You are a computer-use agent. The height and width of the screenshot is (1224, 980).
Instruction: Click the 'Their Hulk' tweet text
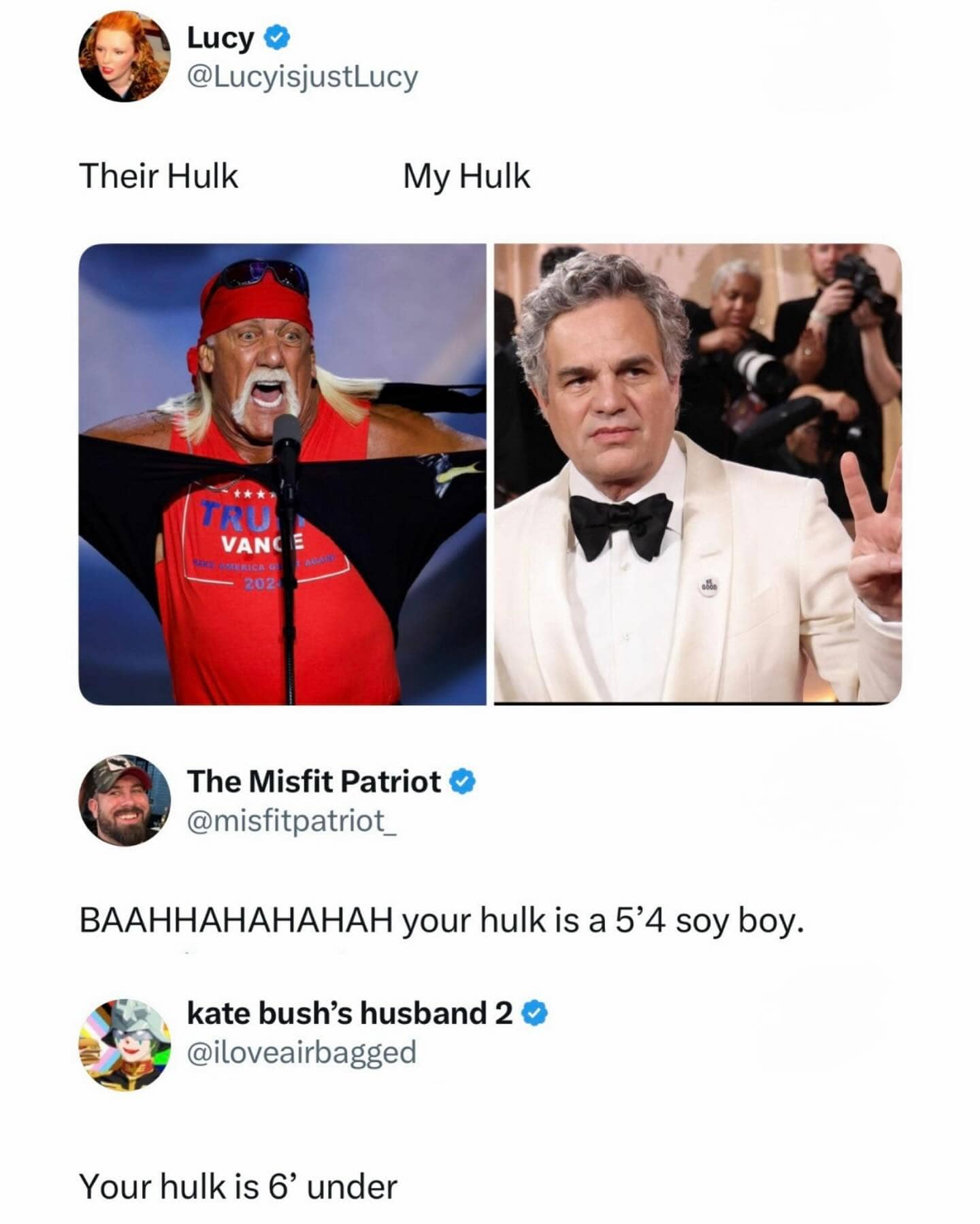(x=159, y=176)
